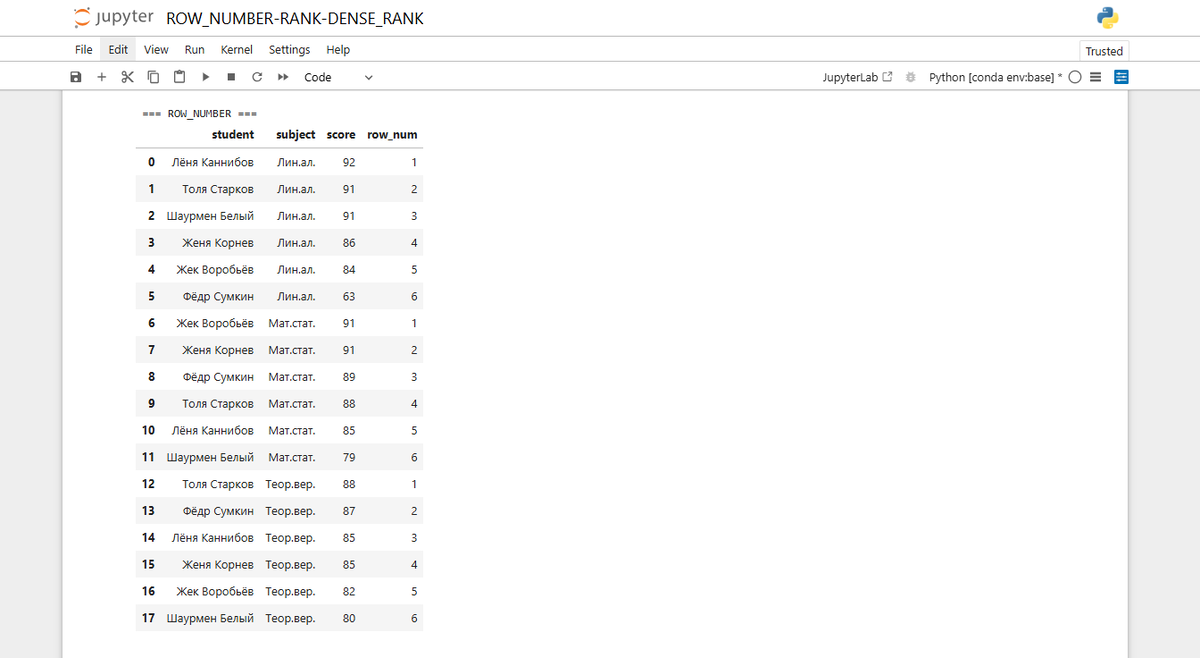
Task: Click the 'student' column header
Action: pos(233,134)
